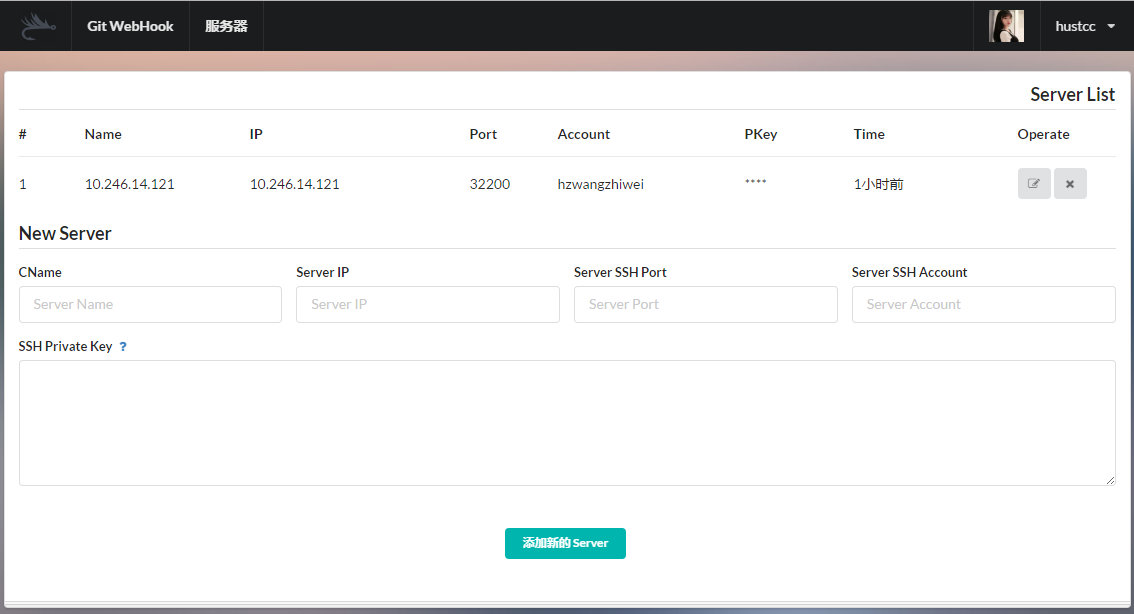Open the hustcc user dropdown menu
The image size is (1134, 614).
pos(1086,26)
